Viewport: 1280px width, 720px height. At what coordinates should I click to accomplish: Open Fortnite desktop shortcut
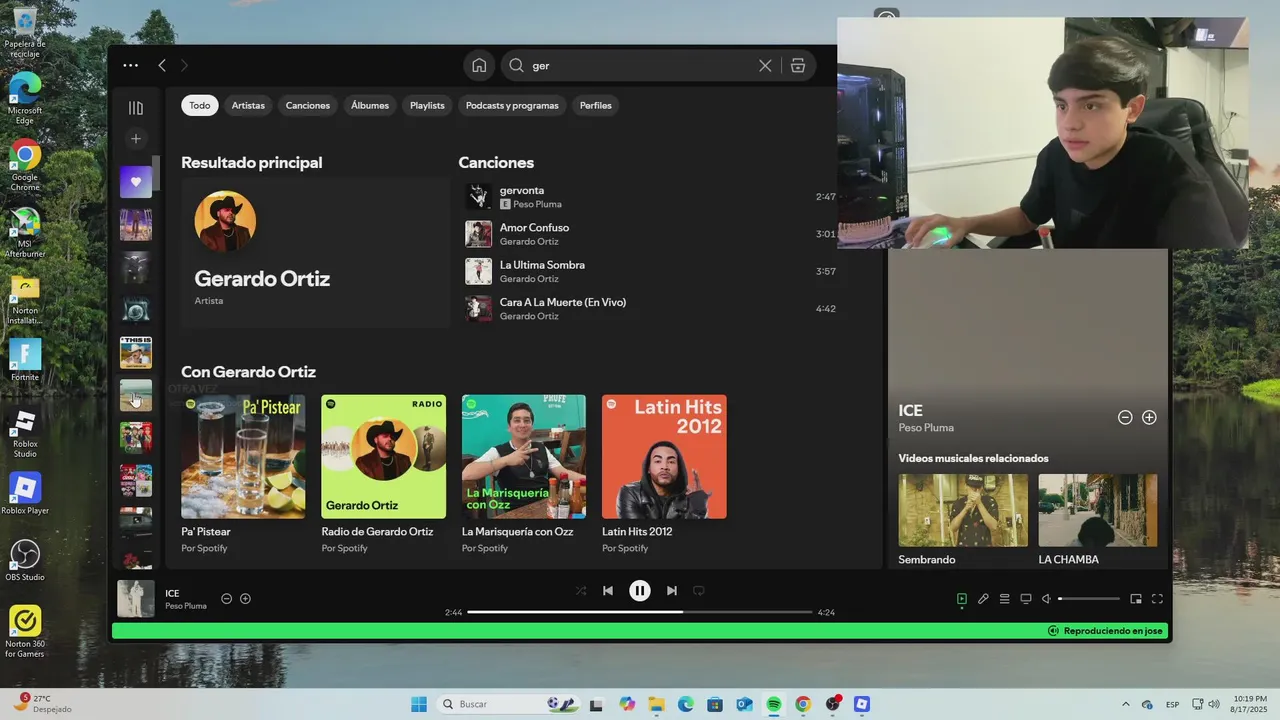[25, 359]
